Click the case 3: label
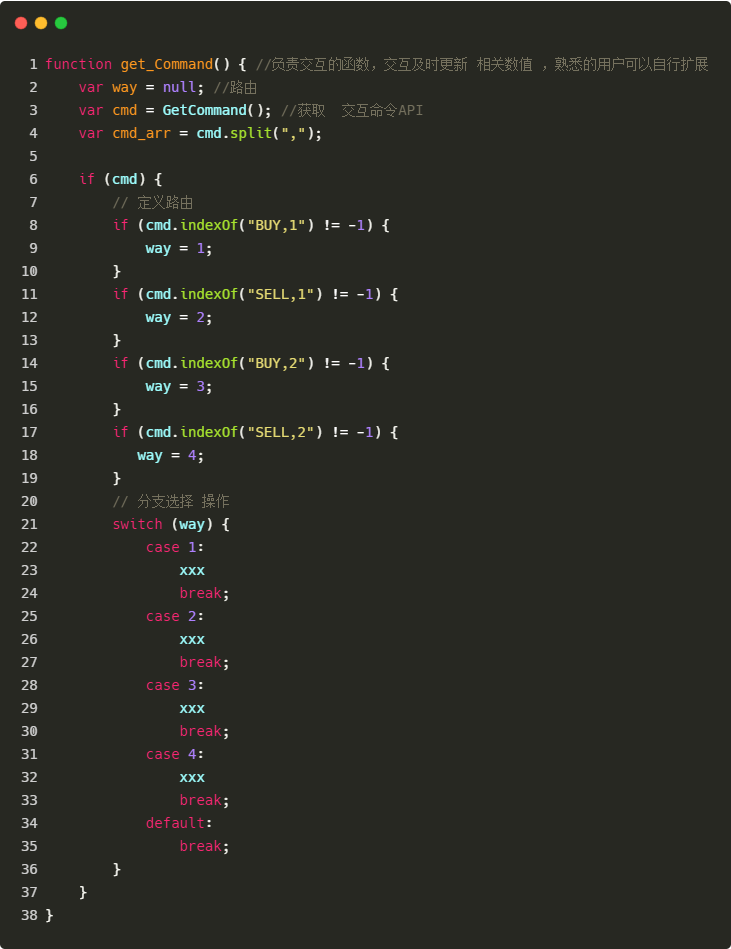 (x=175, y=685)
